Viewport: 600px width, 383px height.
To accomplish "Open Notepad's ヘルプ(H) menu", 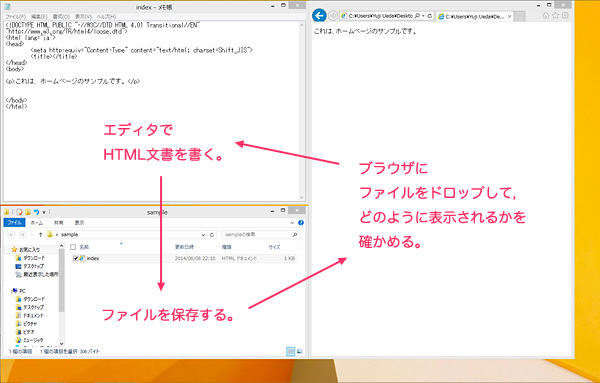I will pyautogui.click(x=106, y=17).
